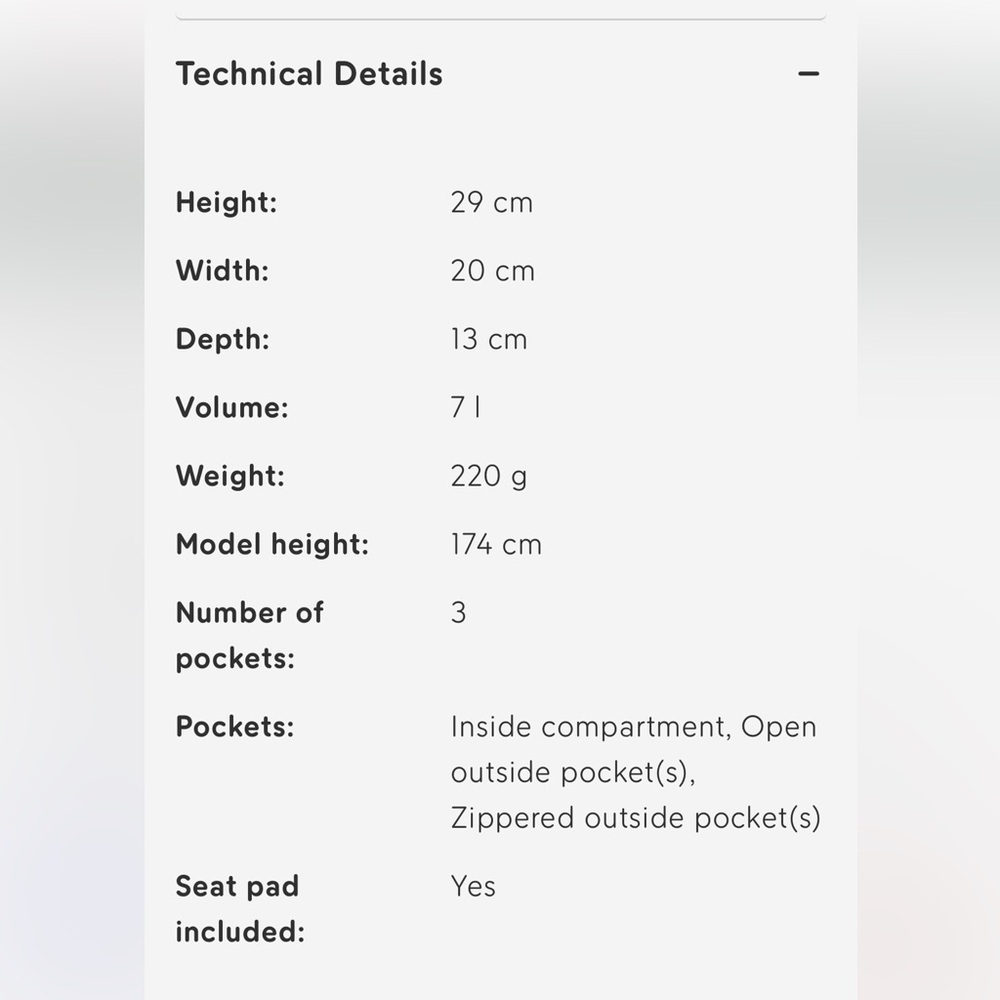Click the pocket count value 3
Screen dimensions: 1000x1000
[459, 613]
